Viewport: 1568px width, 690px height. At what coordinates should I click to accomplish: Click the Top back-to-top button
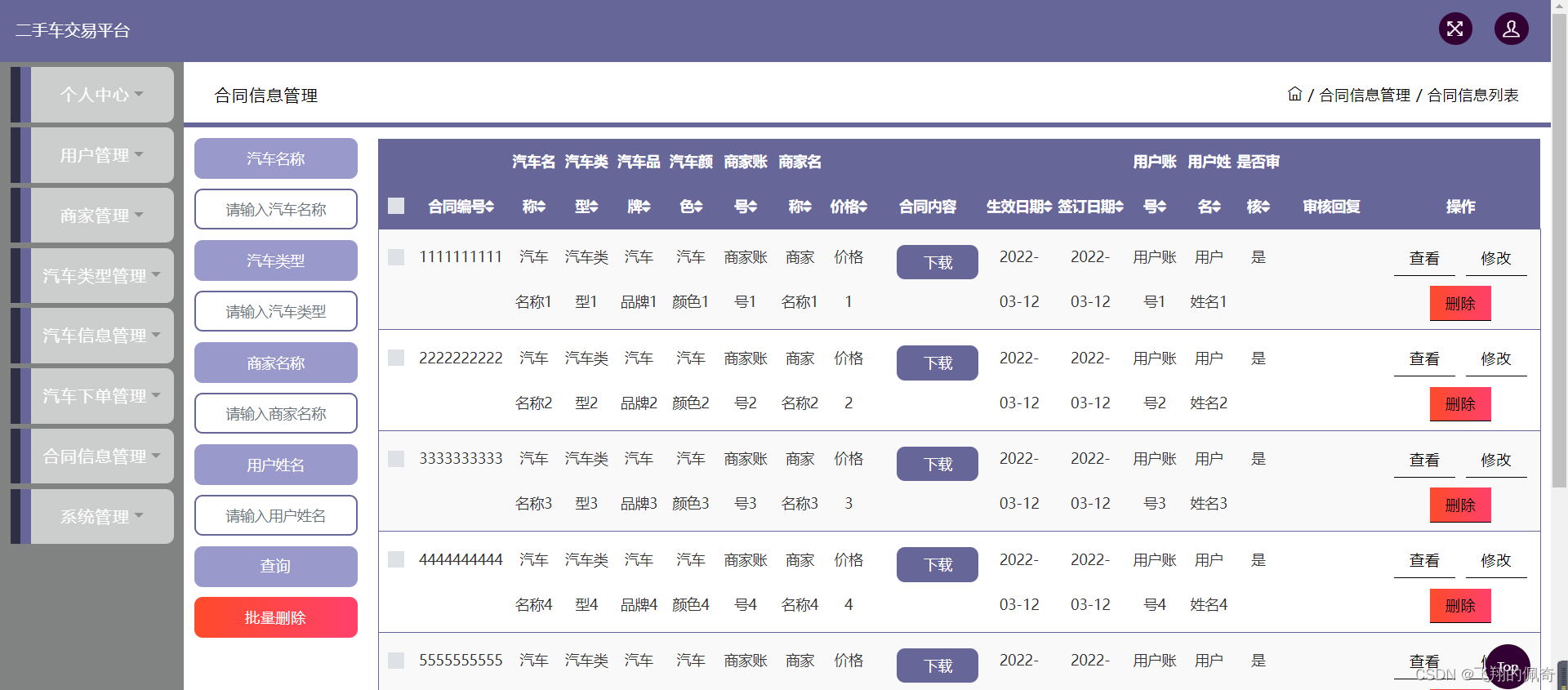point(1508,666)
